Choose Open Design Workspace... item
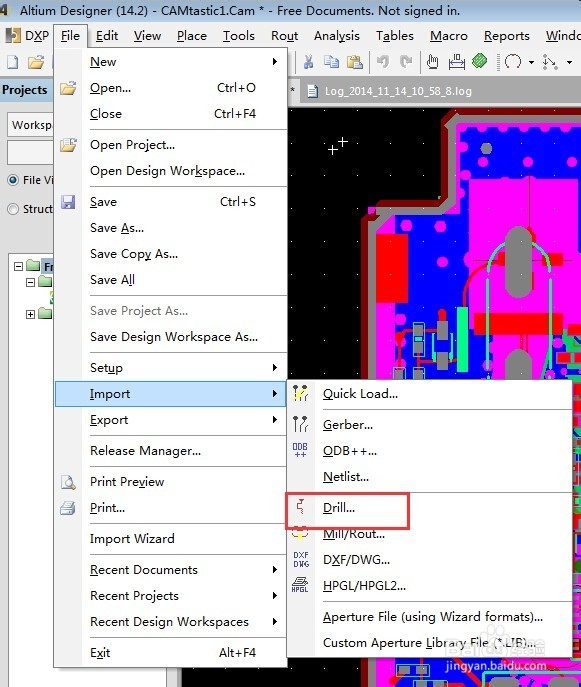The height and width of the screenshot is (687, 581). click(171, 171)
